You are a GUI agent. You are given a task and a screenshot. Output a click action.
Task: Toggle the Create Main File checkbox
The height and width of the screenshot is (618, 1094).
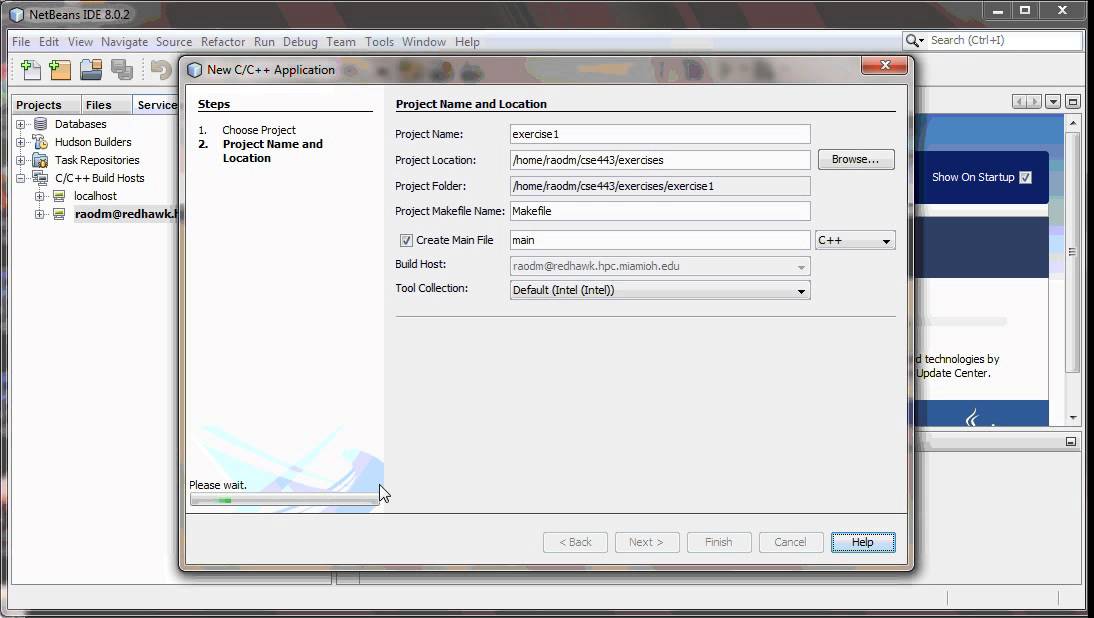click(406, 240)
